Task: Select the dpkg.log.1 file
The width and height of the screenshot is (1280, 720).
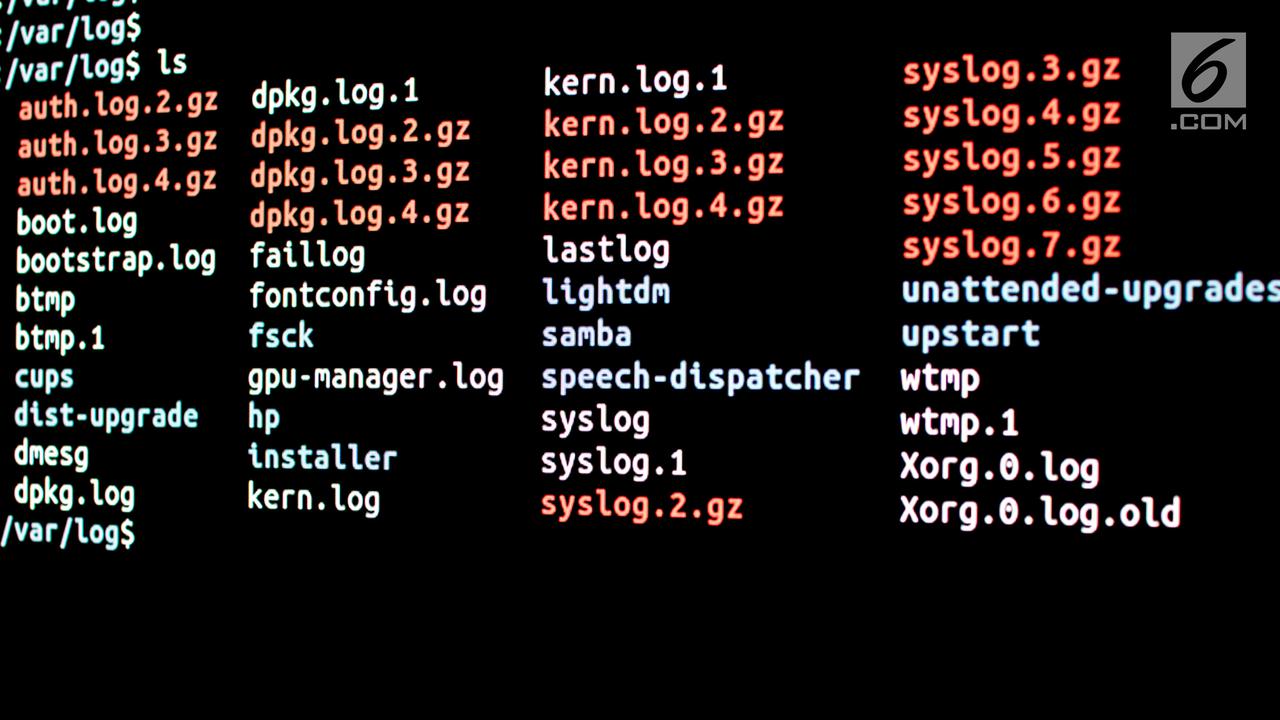Action: 334,95
